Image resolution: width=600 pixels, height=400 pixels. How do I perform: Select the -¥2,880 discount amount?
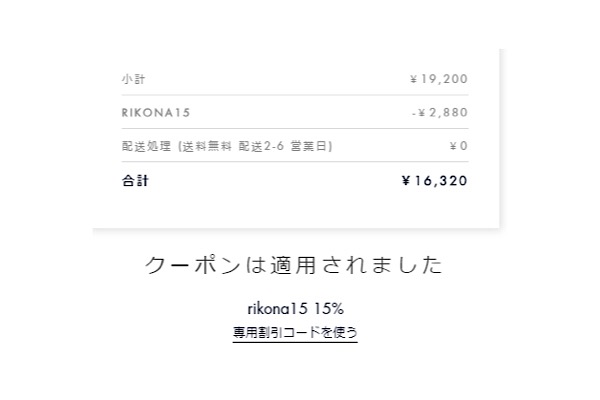[439, 112]
